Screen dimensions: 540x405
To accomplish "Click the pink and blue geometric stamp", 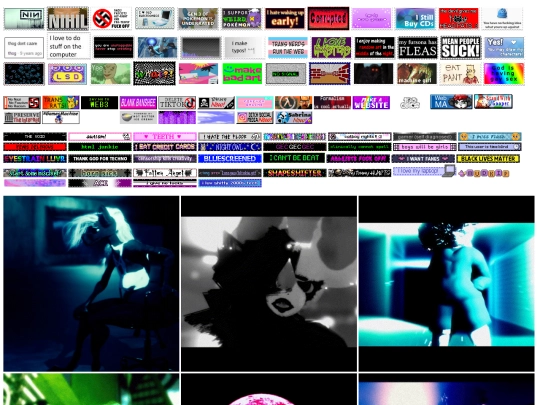I will point(198,74).
